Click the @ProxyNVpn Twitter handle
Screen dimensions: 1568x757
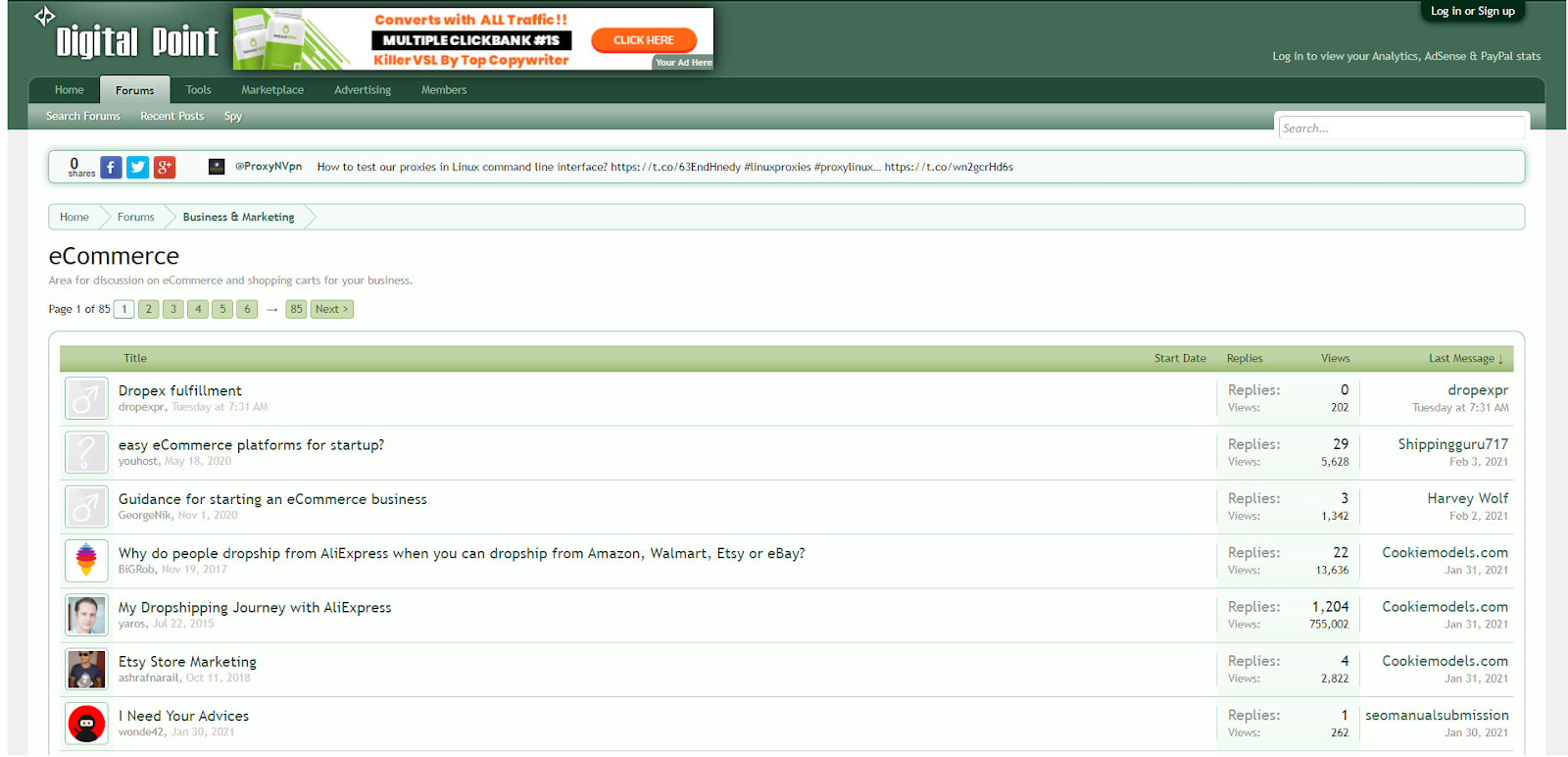269,167
